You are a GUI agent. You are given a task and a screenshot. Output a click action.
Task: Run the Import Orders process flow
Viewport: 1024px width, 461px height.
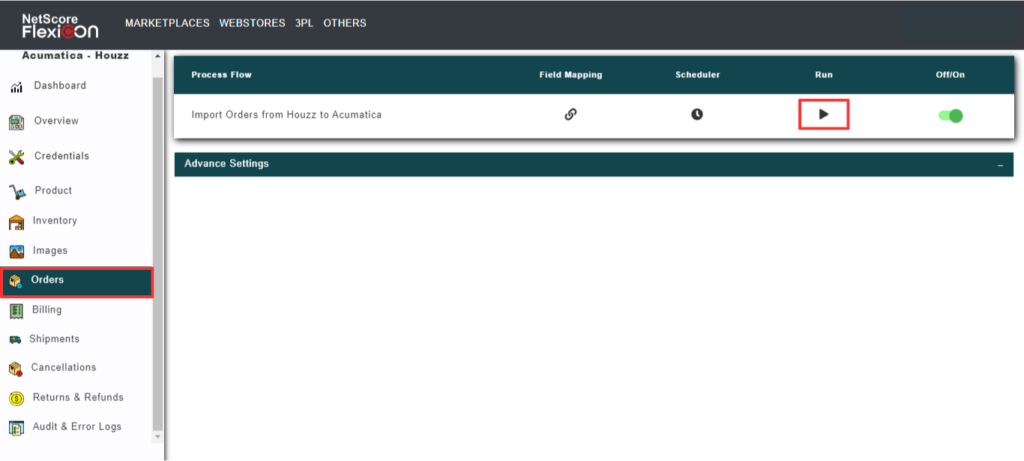[823, 114]
